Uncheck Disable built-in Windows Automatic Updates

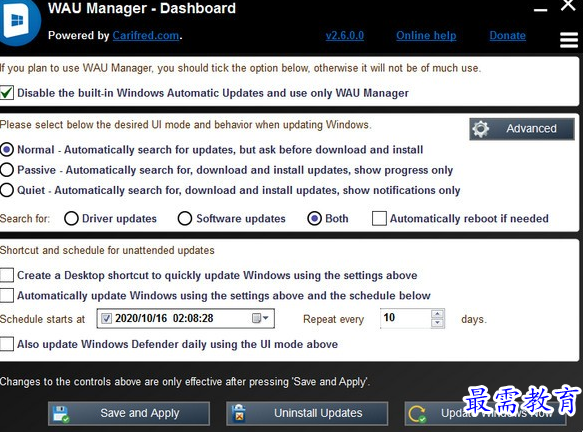(7, 92)
